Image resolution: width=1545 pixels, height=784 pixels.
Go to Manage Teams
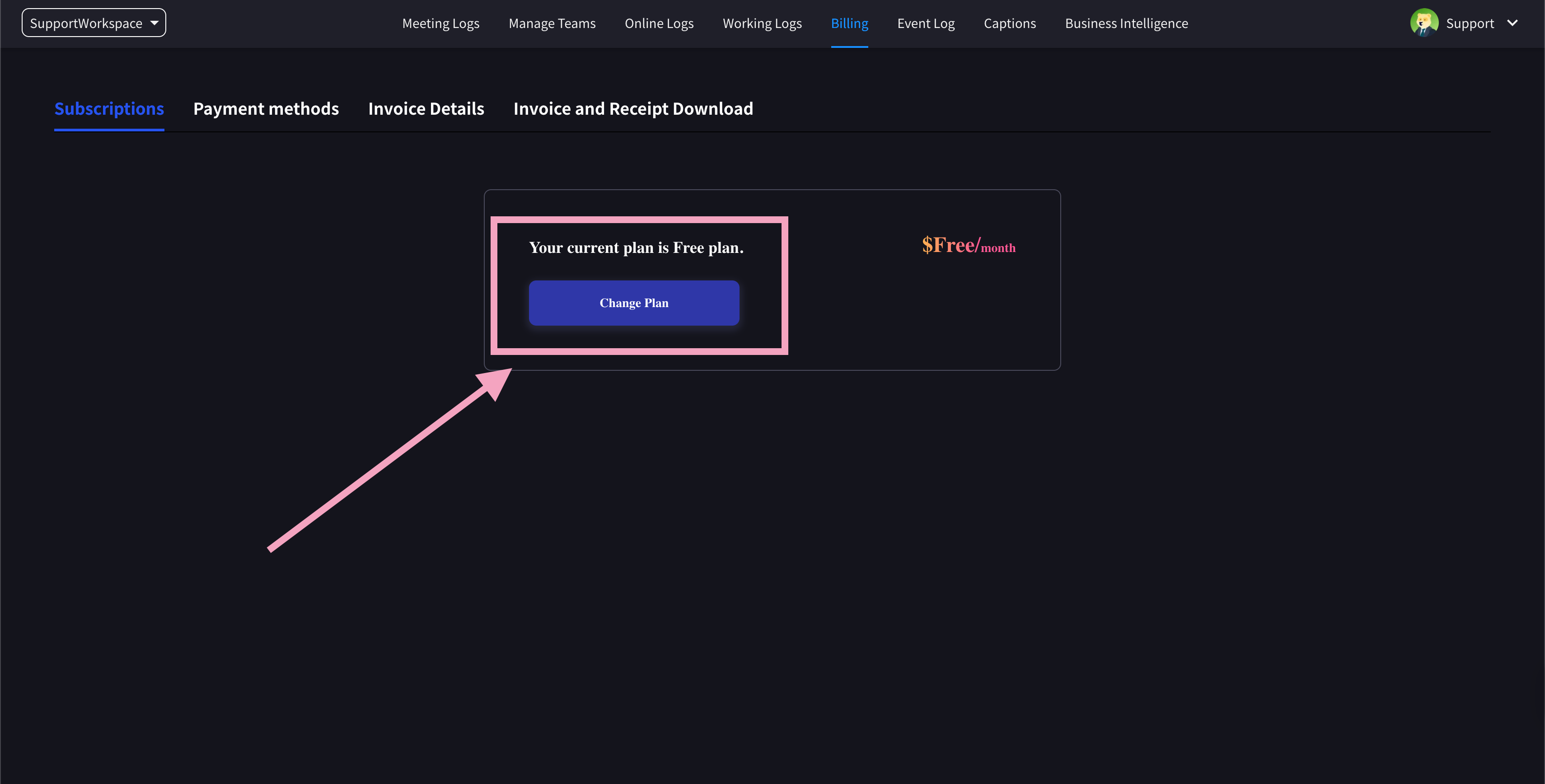[552, 23]
